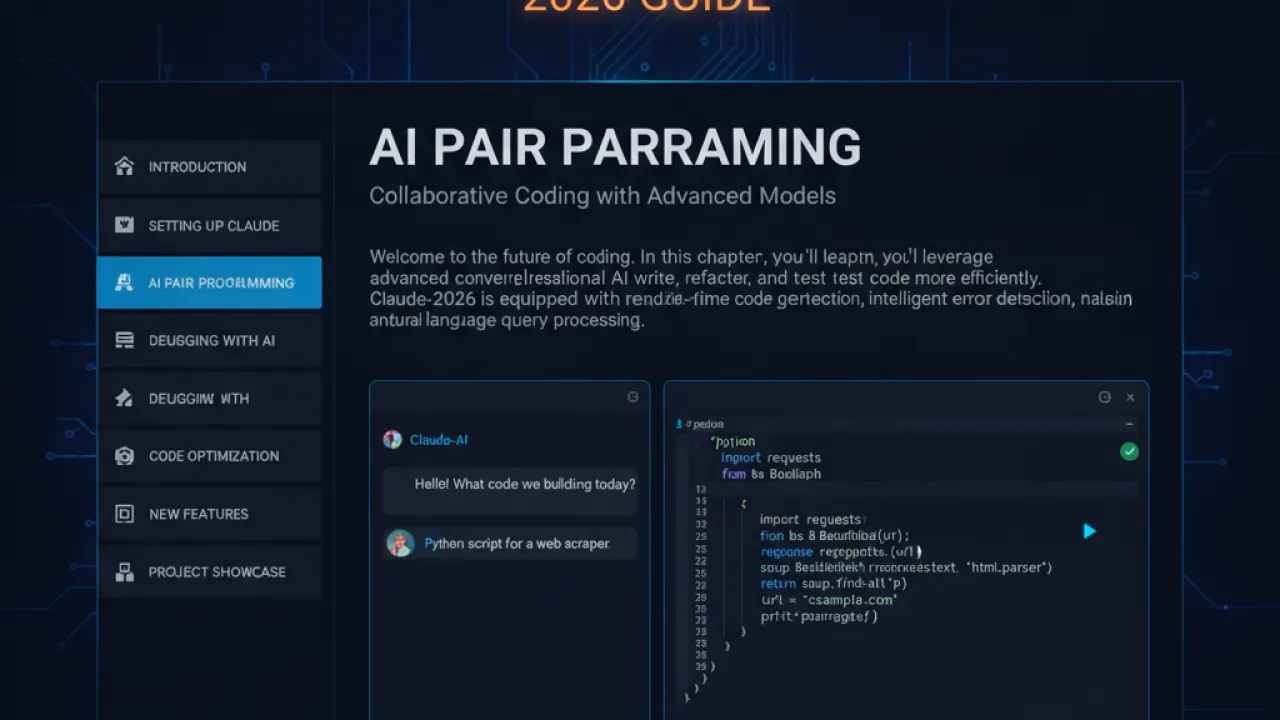Click the home icon beside Introduction
The height and width of the screenshot is (720, 1280).
tap(124, 166)
